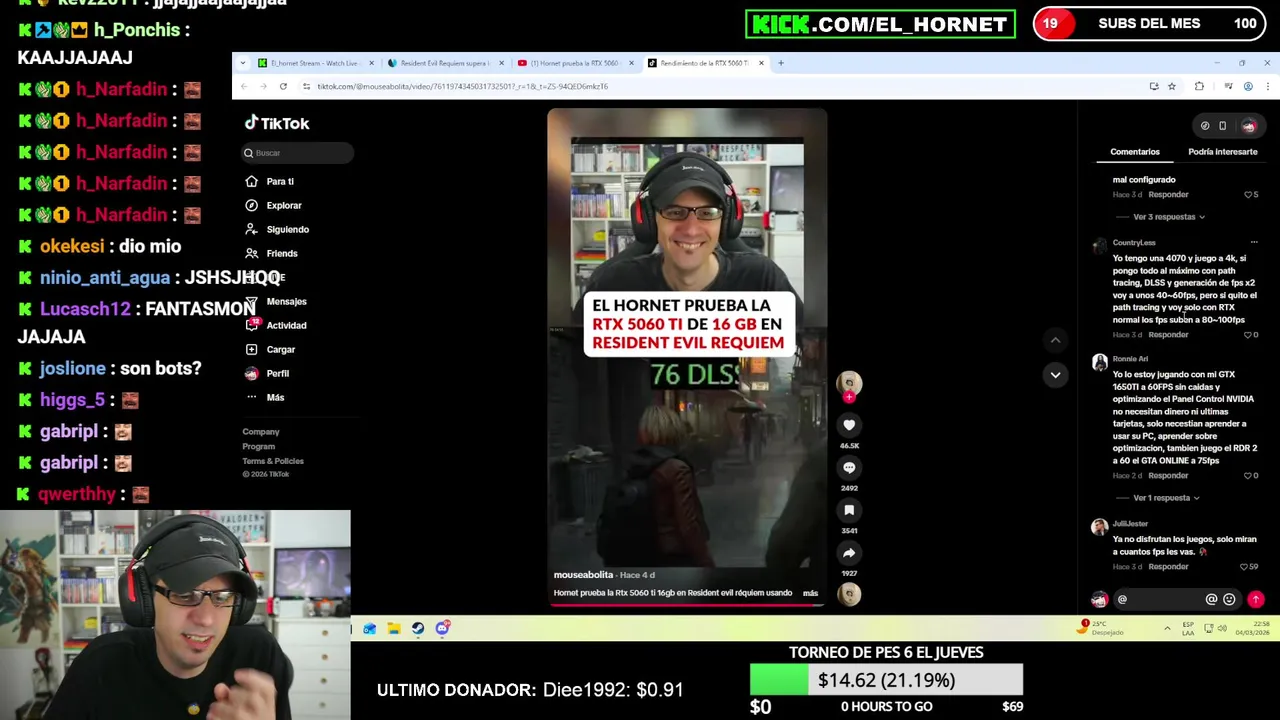Reply to Ronnie Ari comment
The image size is (1280, 720).
(x=1168, y=476)
